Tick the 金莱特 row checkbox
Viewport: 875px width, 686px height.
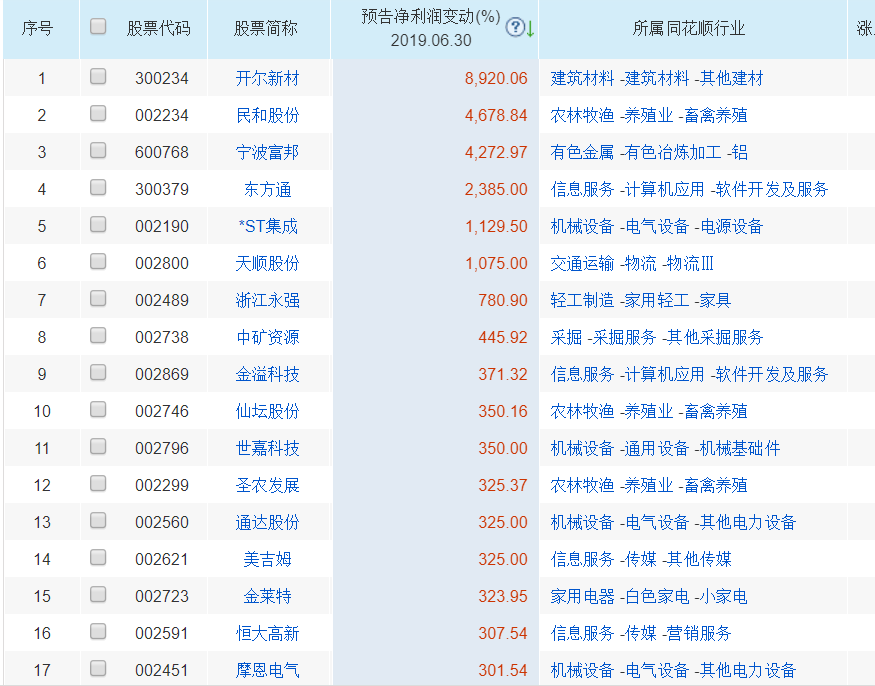(x=98, y=594)
